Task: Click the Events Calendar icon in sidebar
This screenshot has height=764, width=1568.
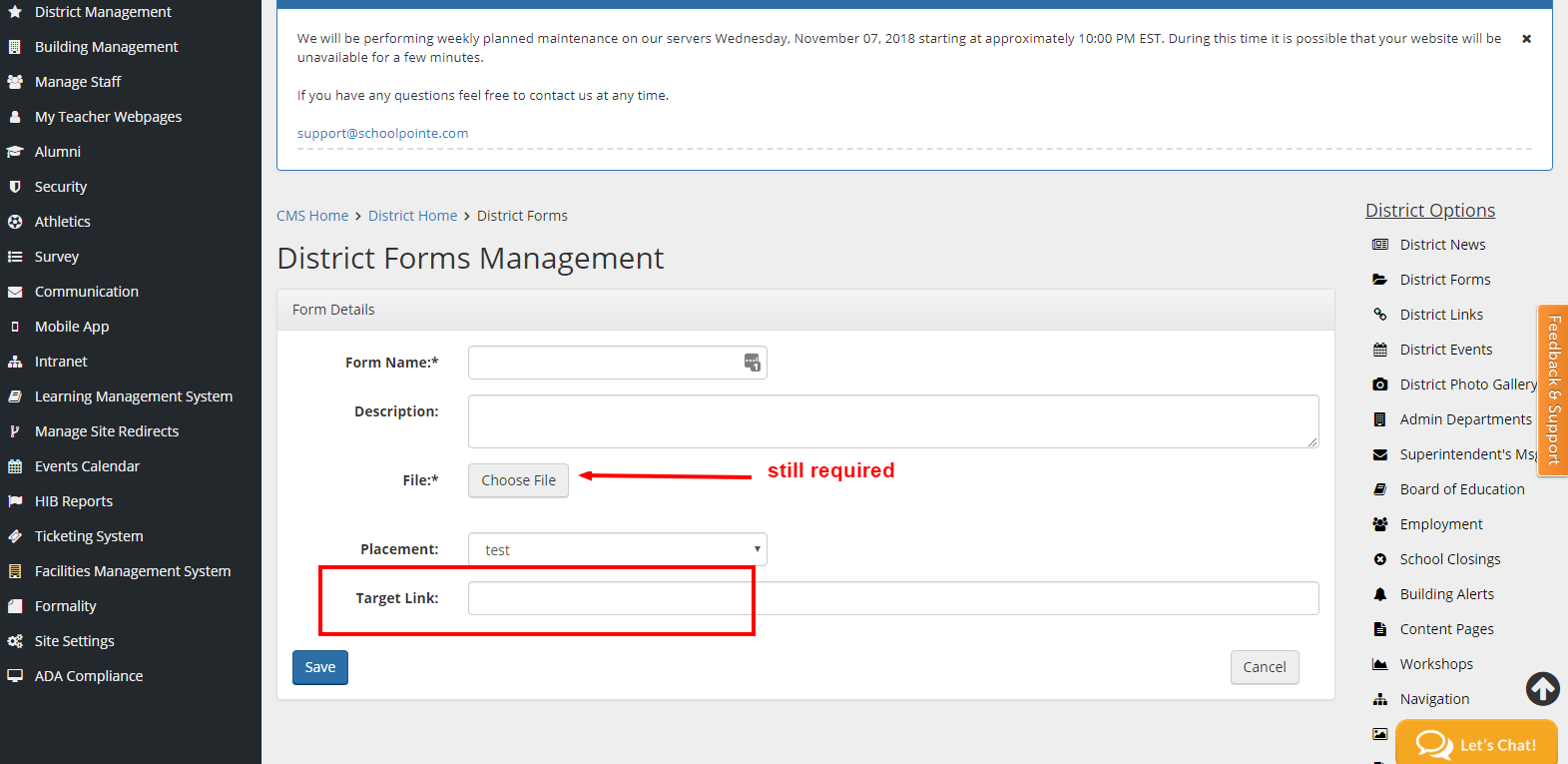Action: (15, 466)
